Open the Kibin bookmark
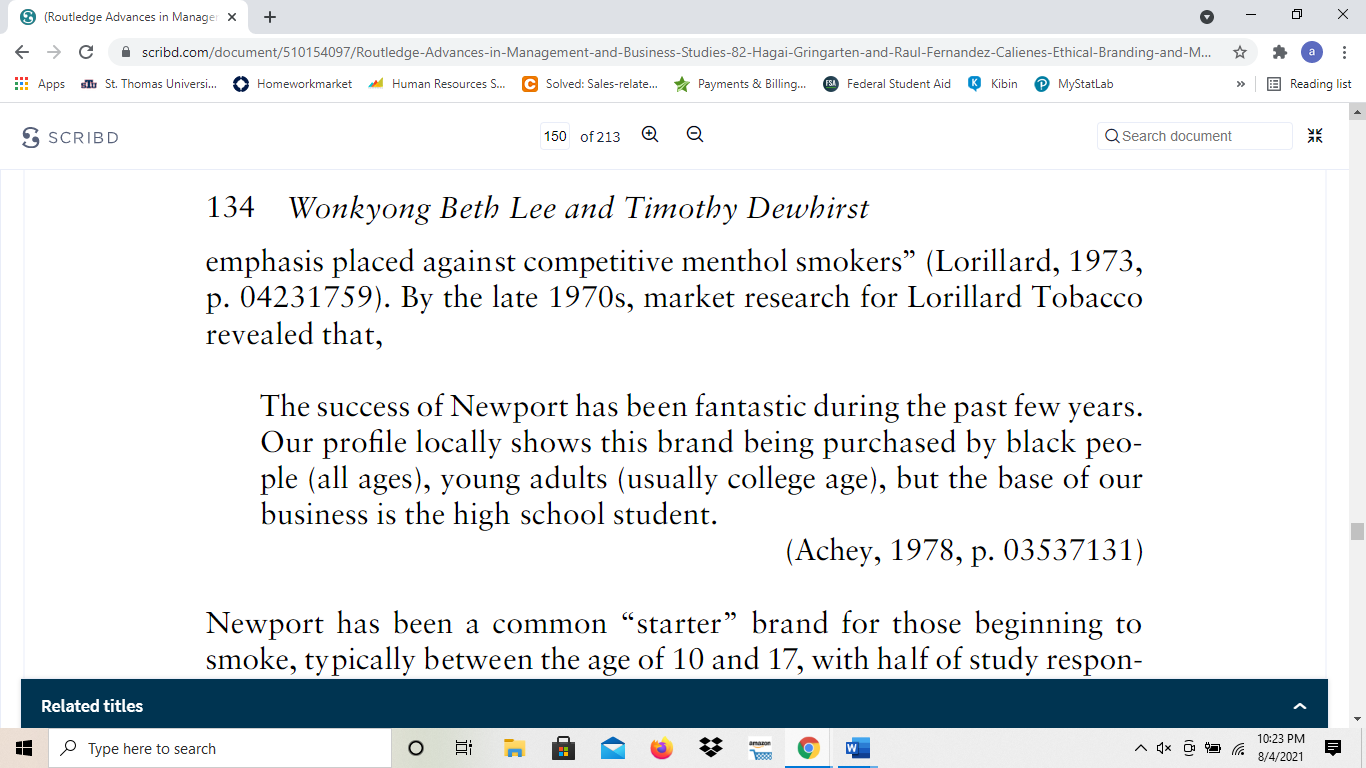 click(x=993, y=84)
